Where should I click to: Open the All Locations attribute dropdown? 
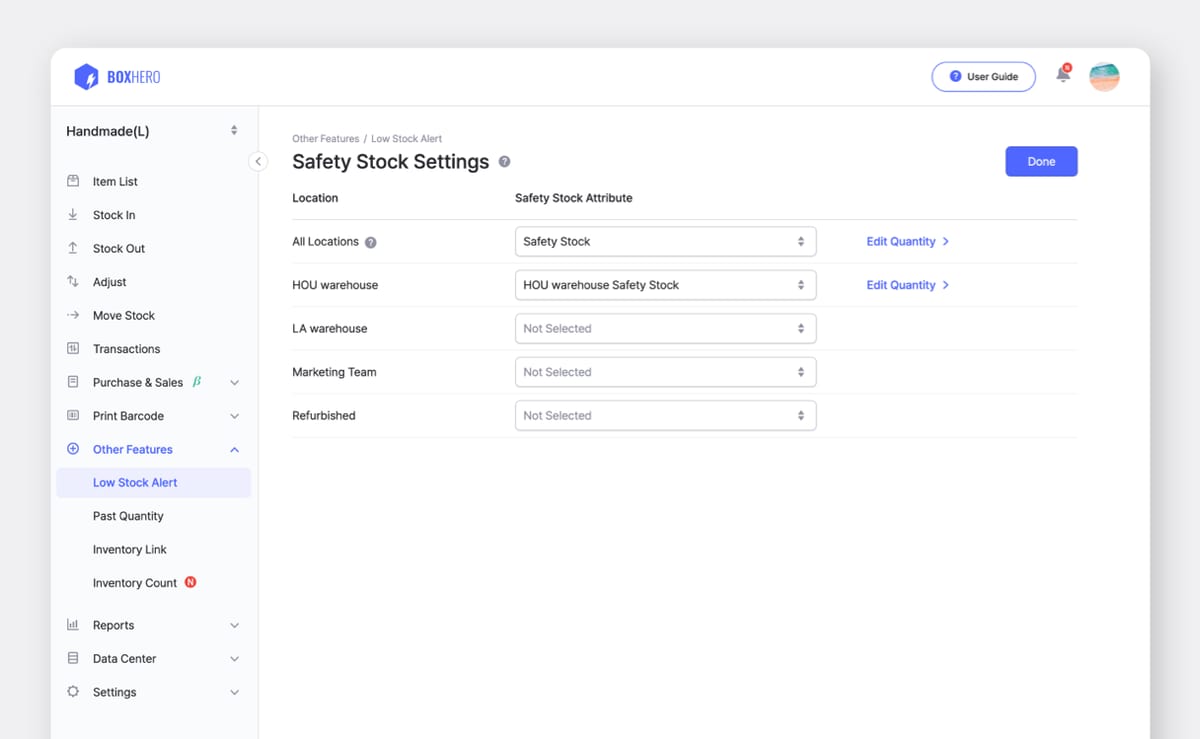tap(665, 241)
